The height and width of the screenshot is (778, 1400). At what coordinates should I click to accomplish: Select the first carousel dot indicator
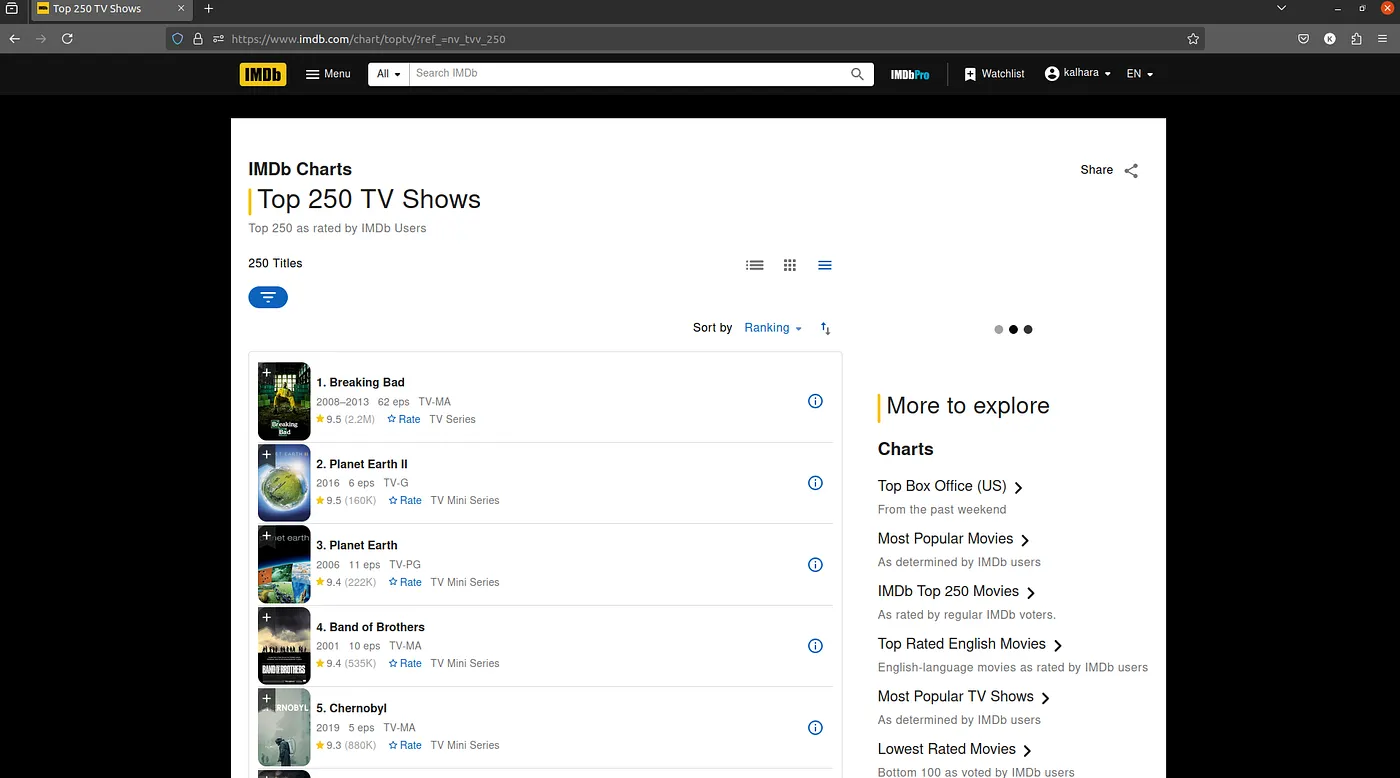click(x=998, y=329)
